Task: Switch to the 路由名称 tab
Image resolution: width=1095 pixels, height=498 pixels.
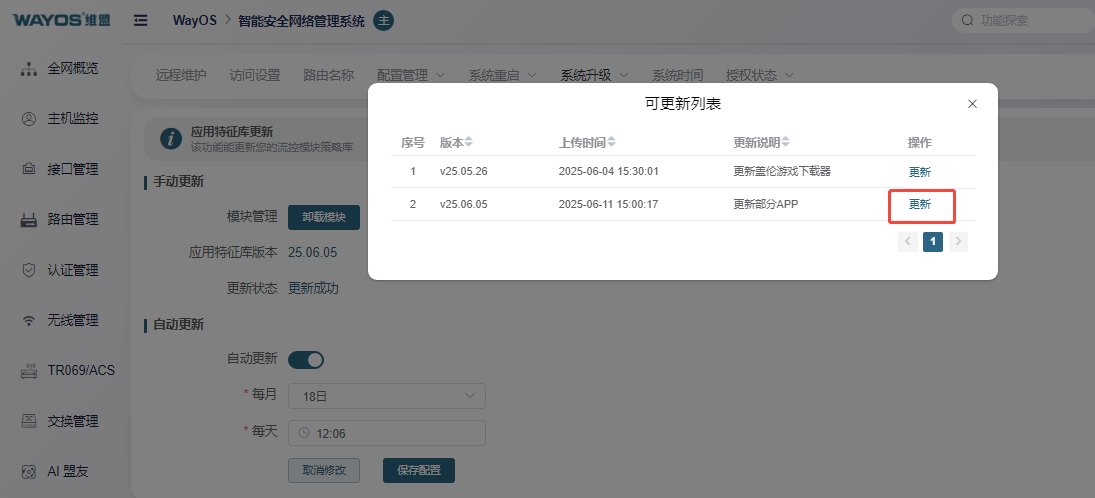Action: click(x=329, y=75)
